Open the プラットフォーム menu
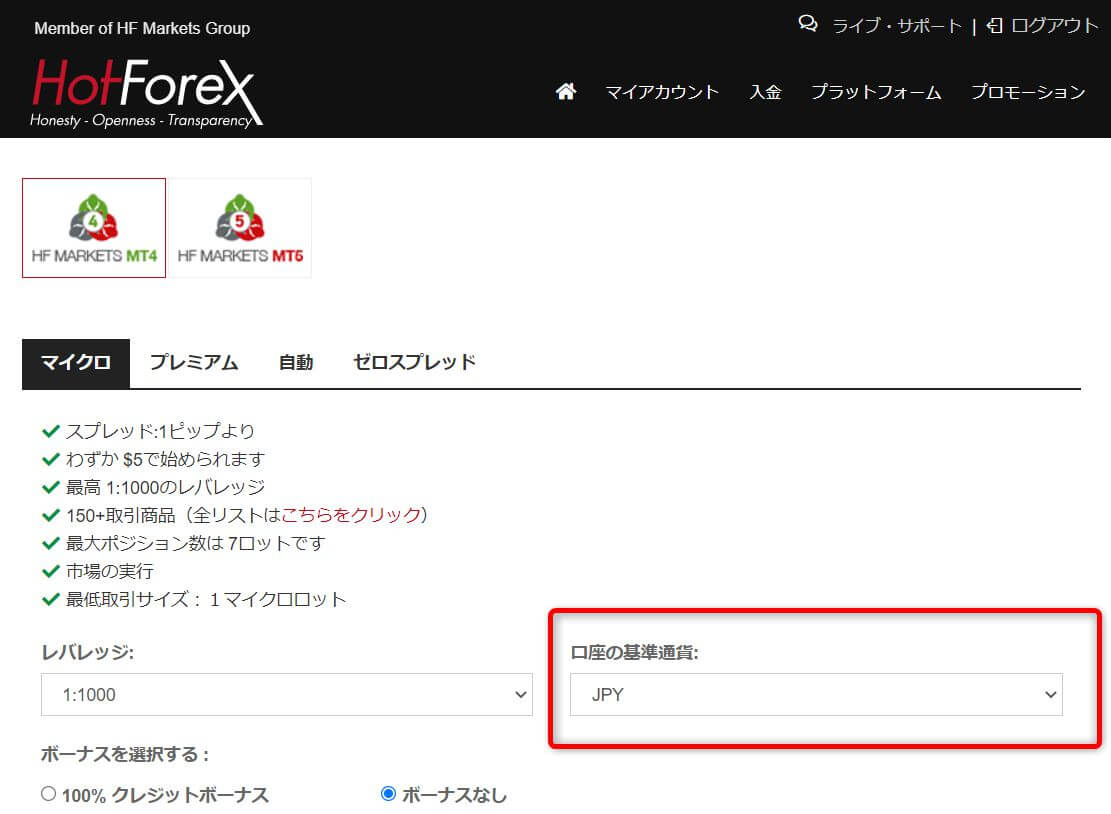The height and width of the screenshot is (814, 1111). point(876,92)
